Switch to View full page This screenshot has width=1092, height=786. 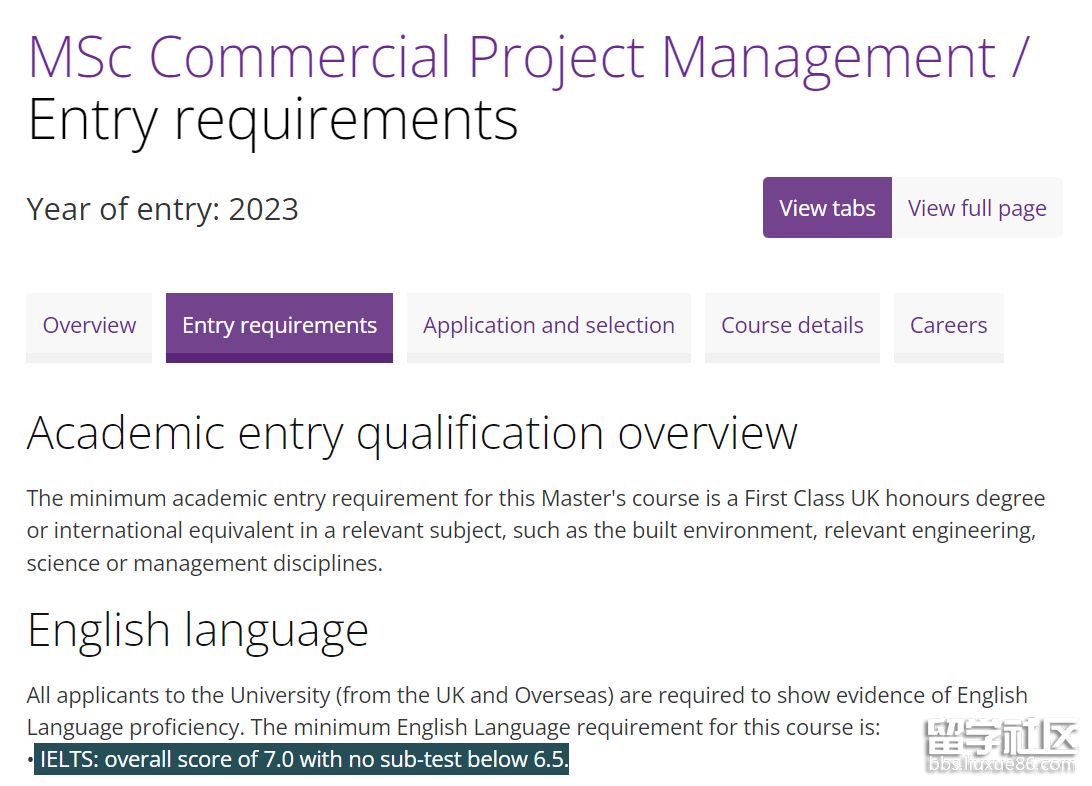pyautogui.click(x=977, y=208)
